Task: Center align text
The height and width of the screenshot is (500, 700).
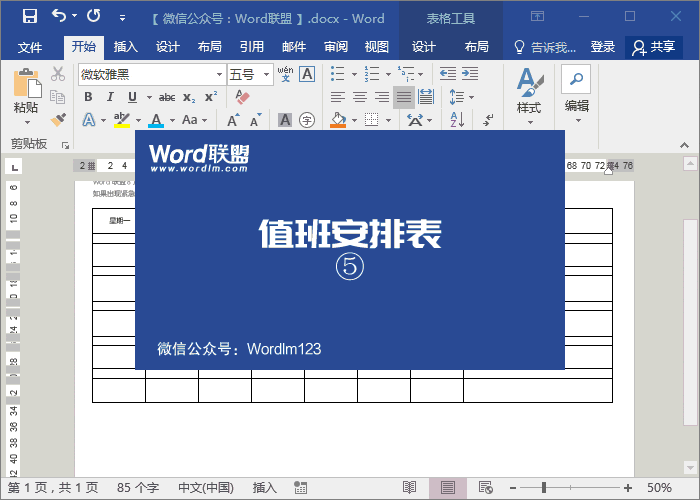Action: click(x=360, y=97)
